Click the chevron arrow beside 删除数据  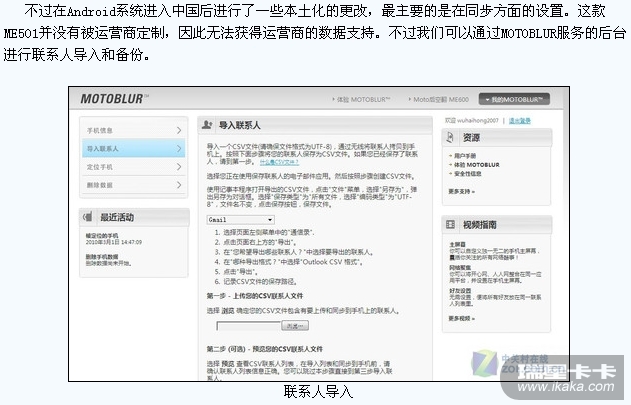[x=179, y=185]
